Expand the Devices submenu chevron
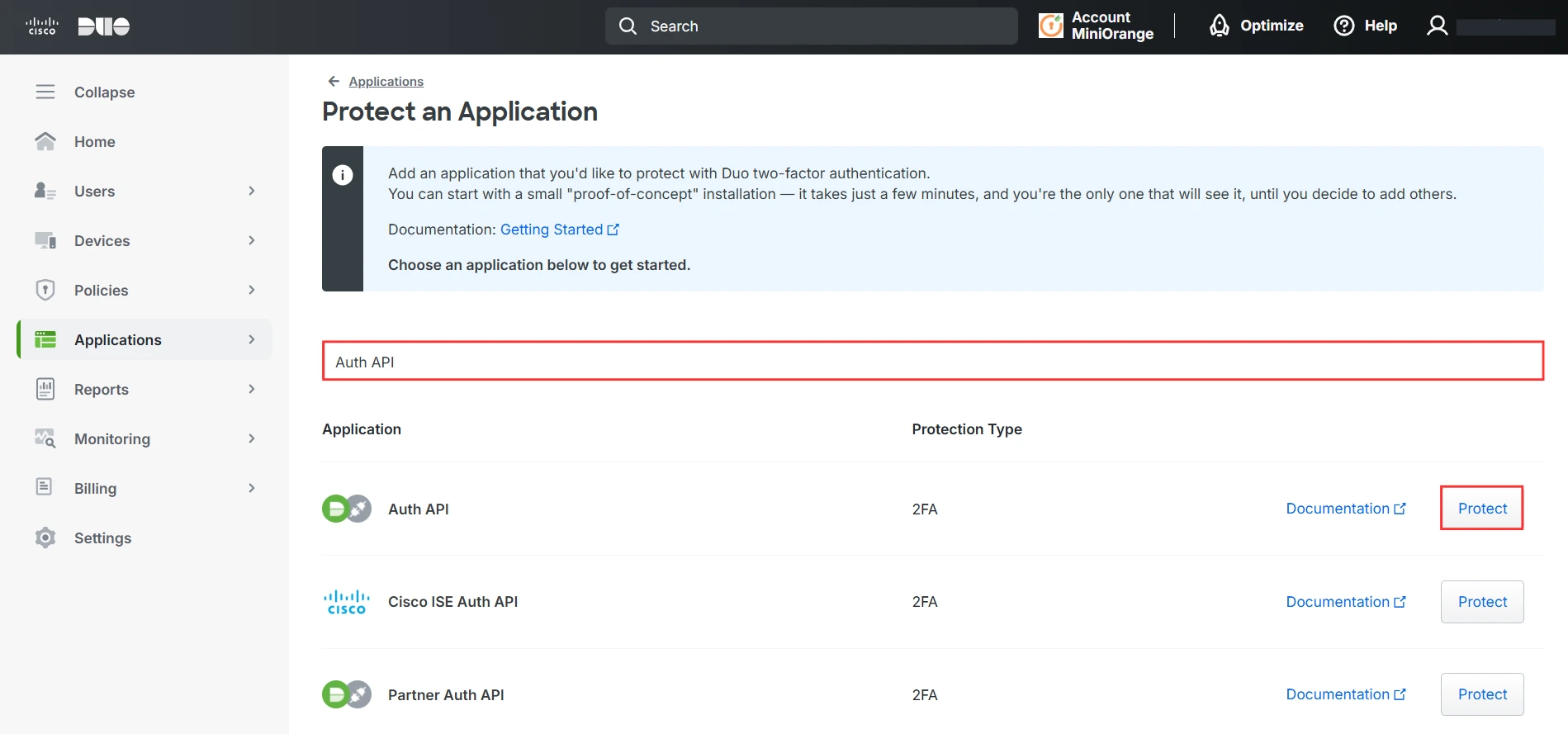 coord(252,240)
